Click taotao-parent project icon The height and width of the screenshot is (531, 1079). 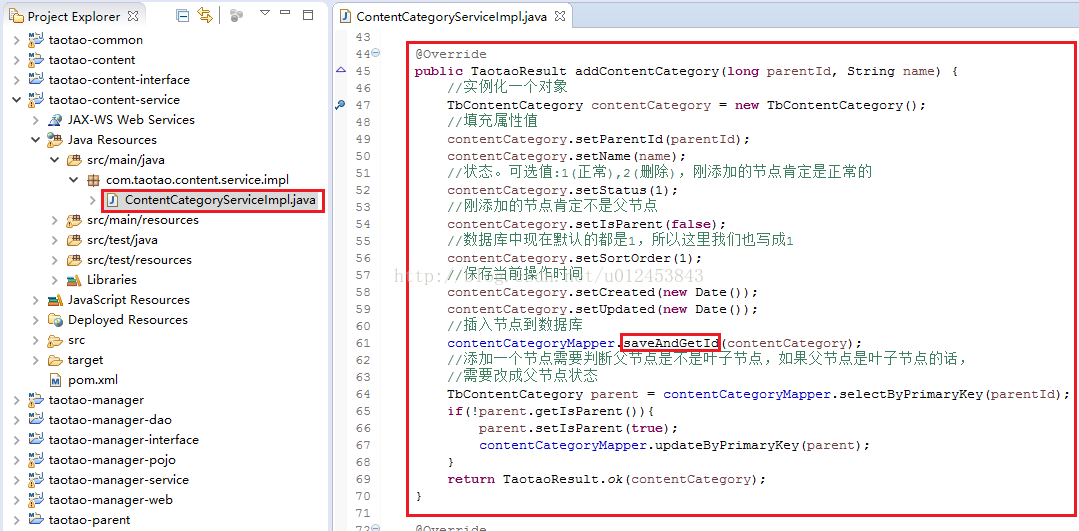tap(36, 520)
